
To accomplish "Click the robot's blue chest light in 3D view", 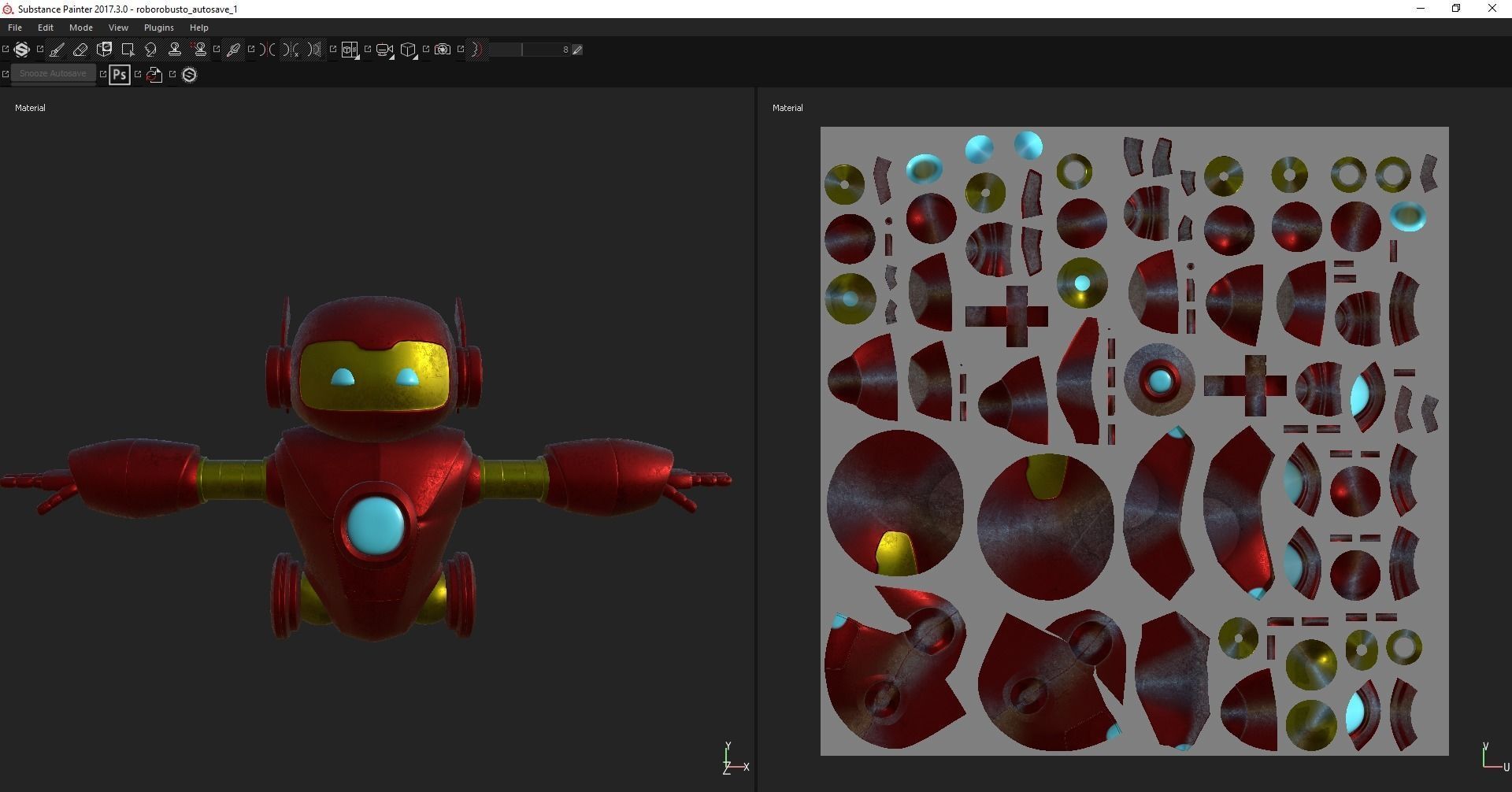I will pos(376,525).
